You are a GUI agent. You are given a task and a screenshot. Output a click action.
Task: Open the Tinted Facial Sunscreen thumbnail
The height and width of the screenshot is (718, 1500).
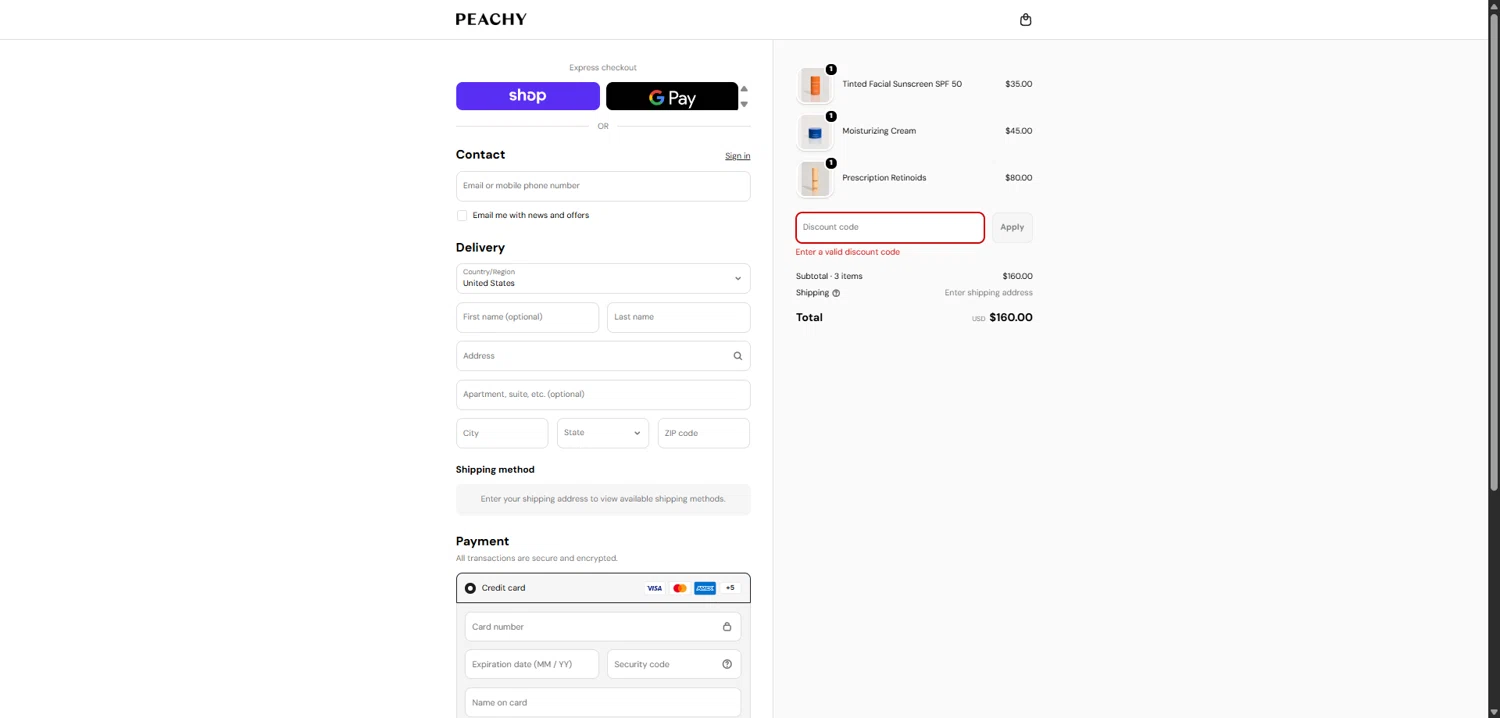coord(815,86)
